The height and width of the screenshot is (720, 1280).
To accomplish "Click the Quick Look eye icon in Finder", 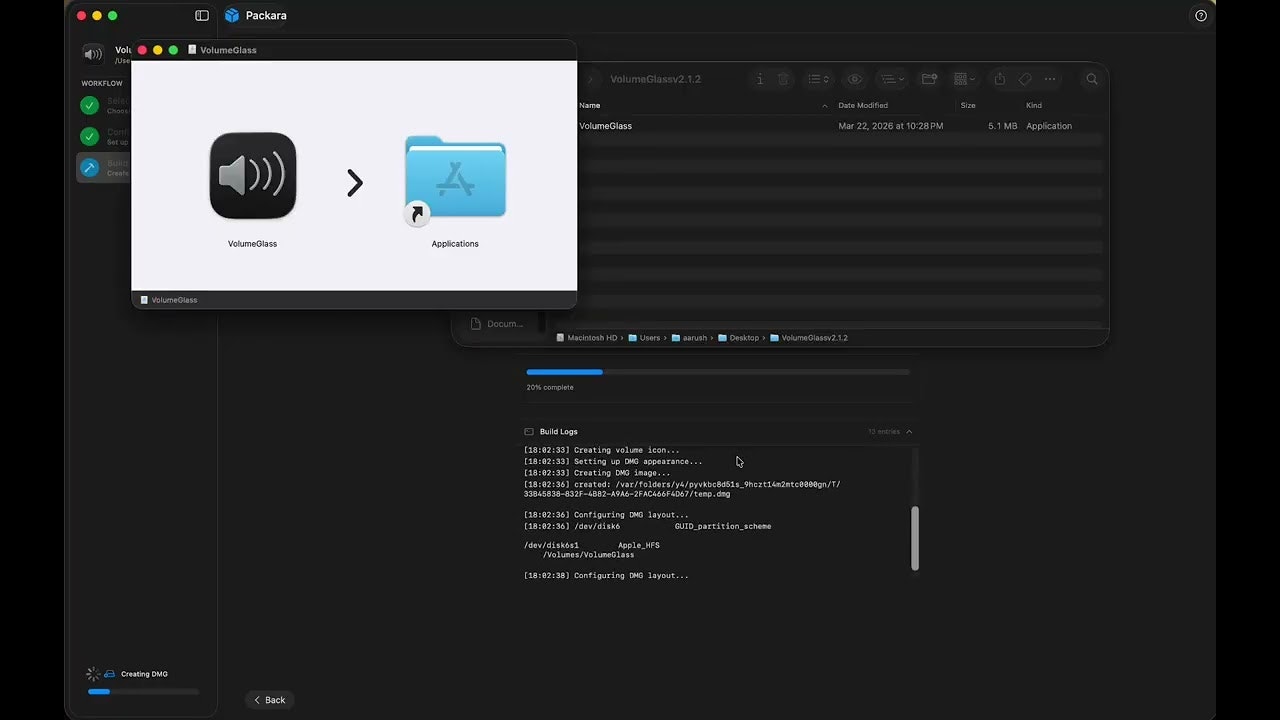I will [854, 79].
